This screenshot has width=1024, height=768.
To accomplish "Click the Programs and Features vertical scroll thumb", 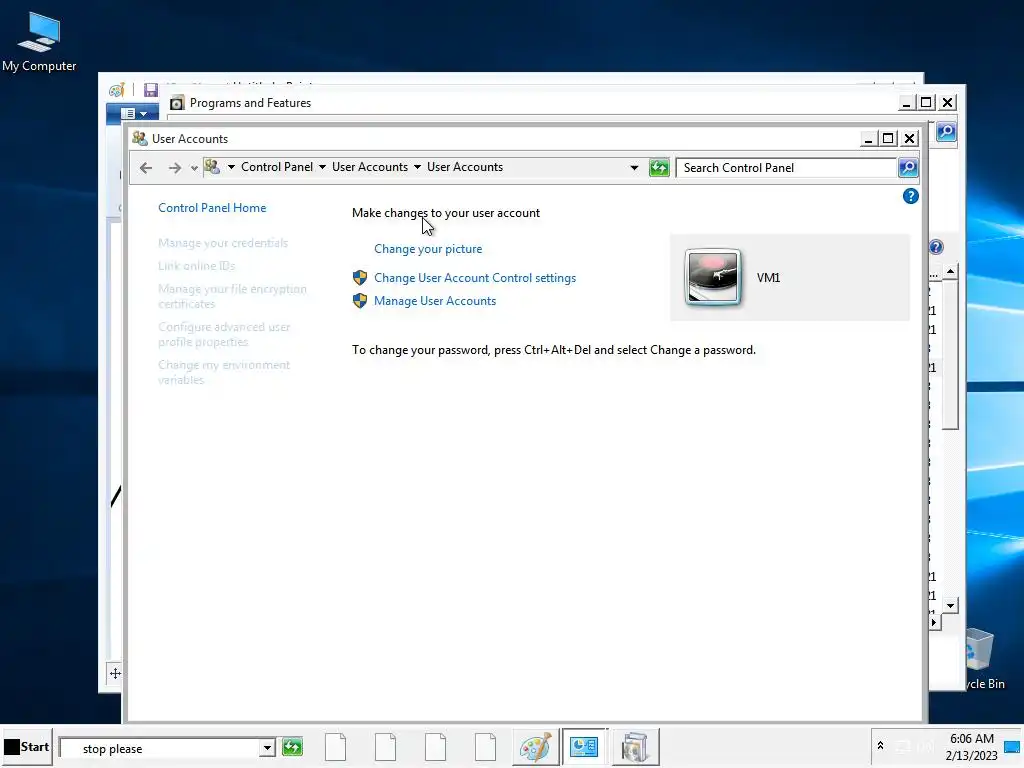I will point(950,355).
